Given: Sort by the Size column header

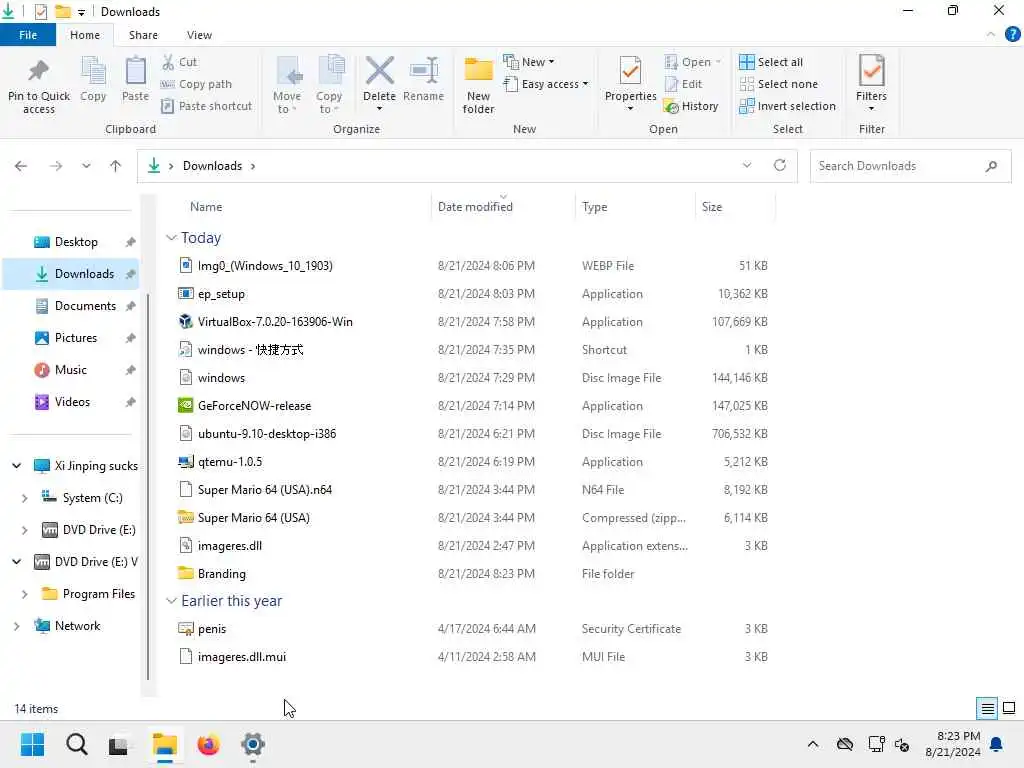Looking at the screenshot, I should pos(712,206).
